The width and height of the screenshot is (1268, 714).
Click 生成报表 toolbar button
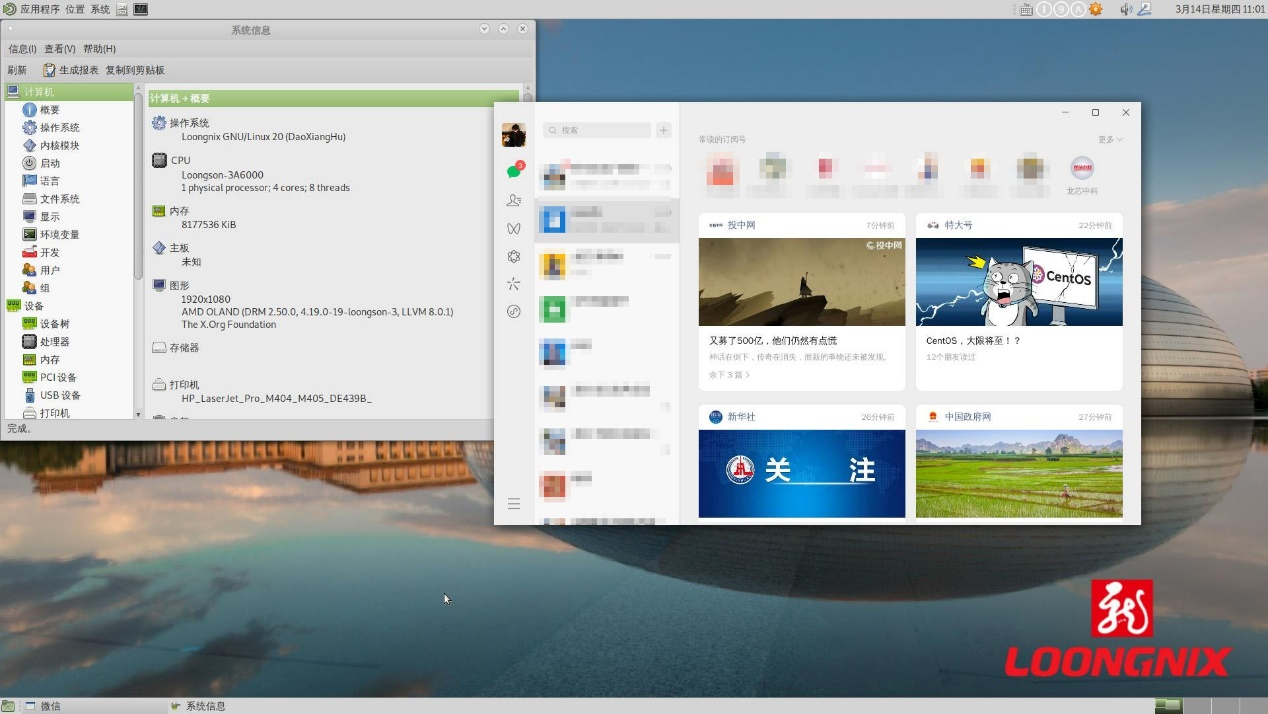coord(71,70)
